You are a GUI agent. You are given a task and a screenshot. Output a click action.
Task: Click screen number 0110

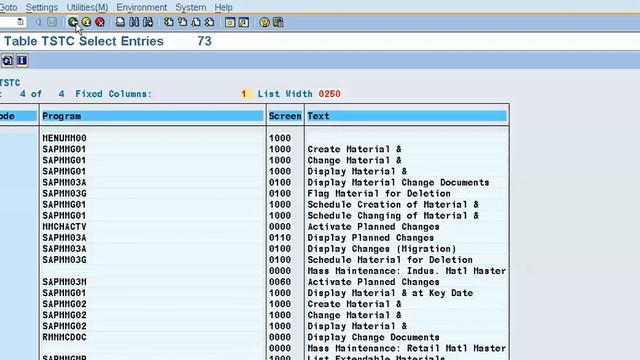pos(280,238)
